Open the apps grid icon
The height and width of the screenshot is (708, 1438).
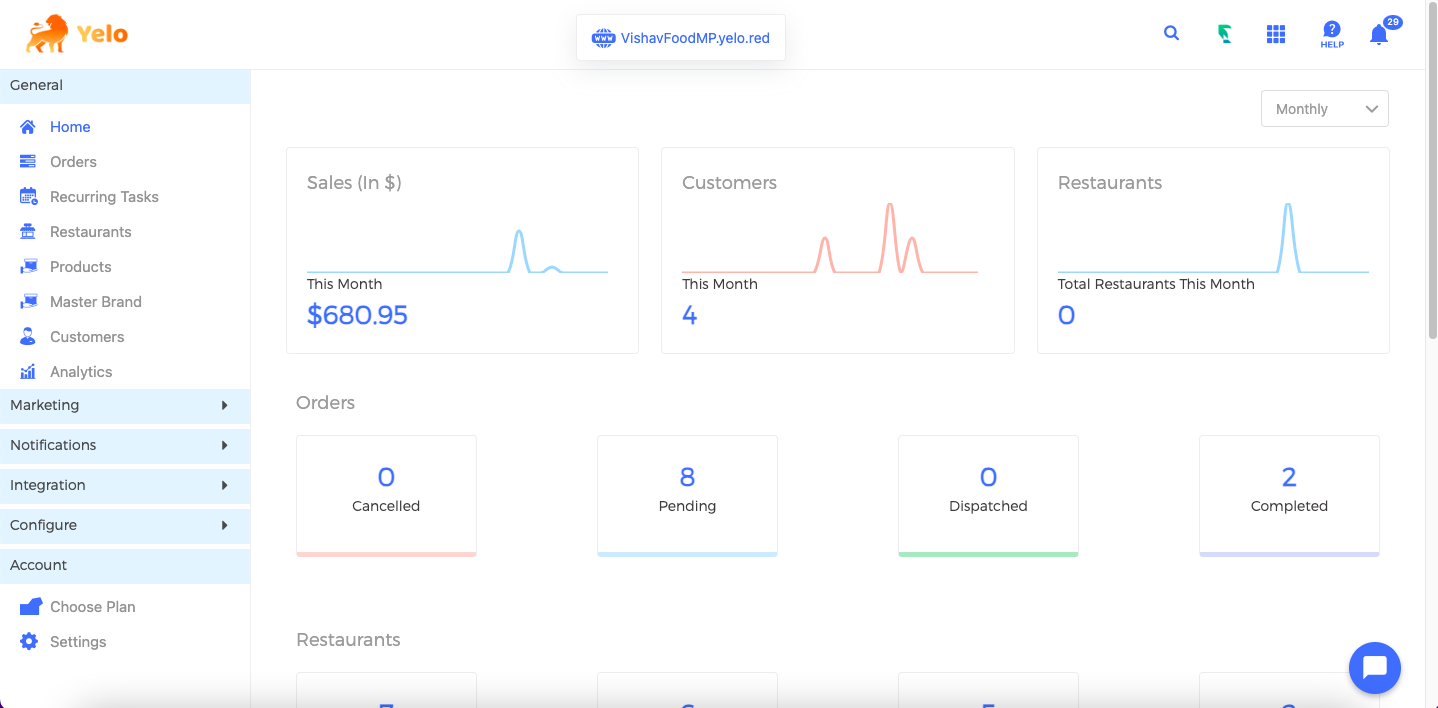point(1275,34)
